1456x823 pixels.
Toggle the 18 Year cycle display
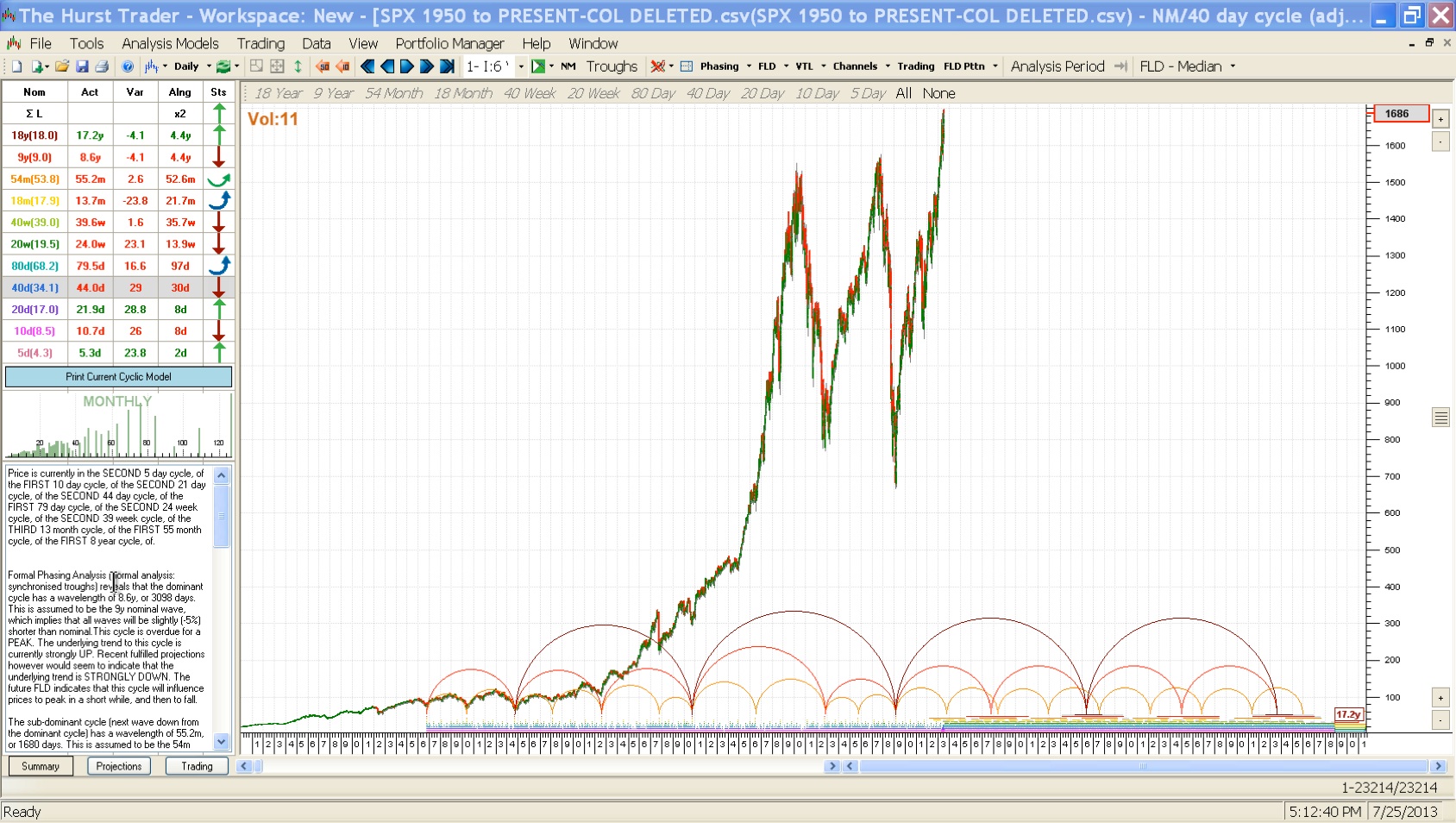[x=278, y=93]
